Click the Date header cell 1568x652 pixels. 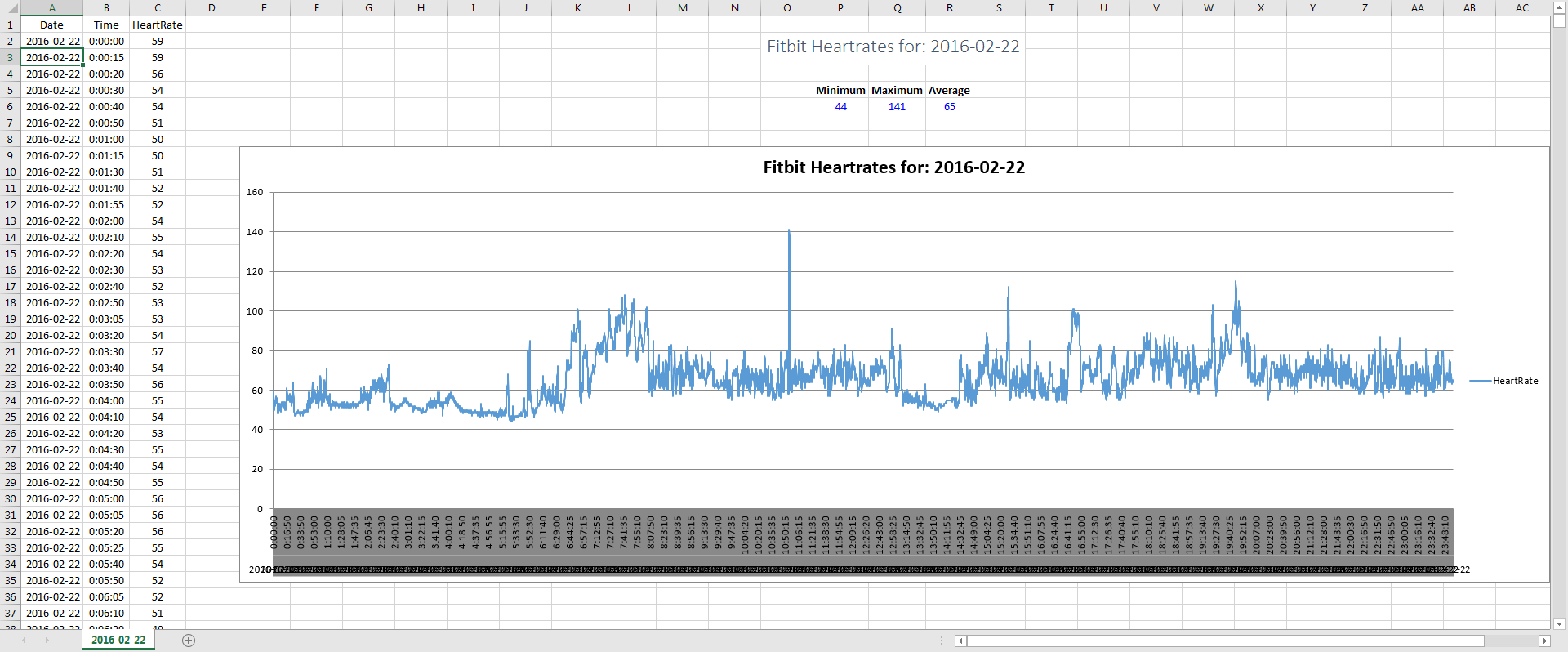[x=51, y=25]
